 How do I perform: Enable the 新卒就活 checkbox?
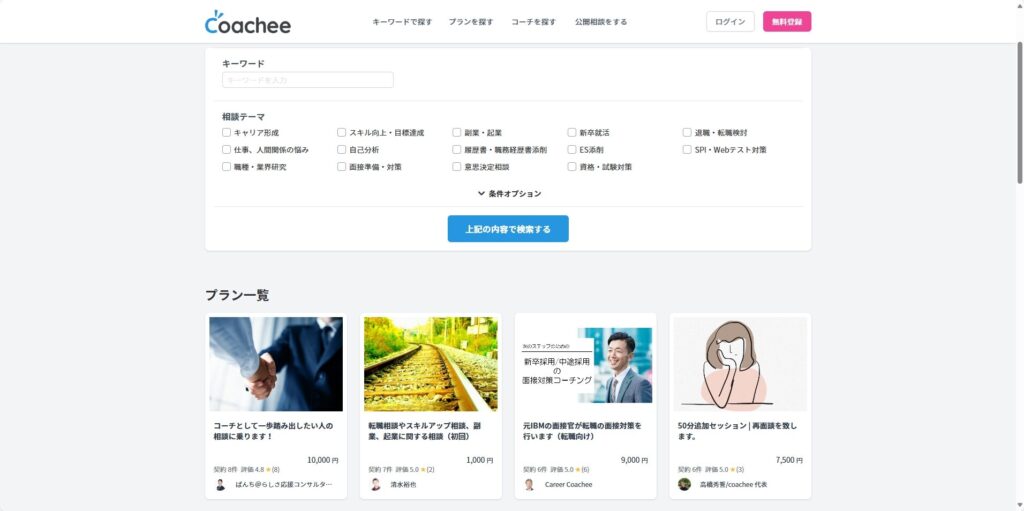tap(572, 132)
